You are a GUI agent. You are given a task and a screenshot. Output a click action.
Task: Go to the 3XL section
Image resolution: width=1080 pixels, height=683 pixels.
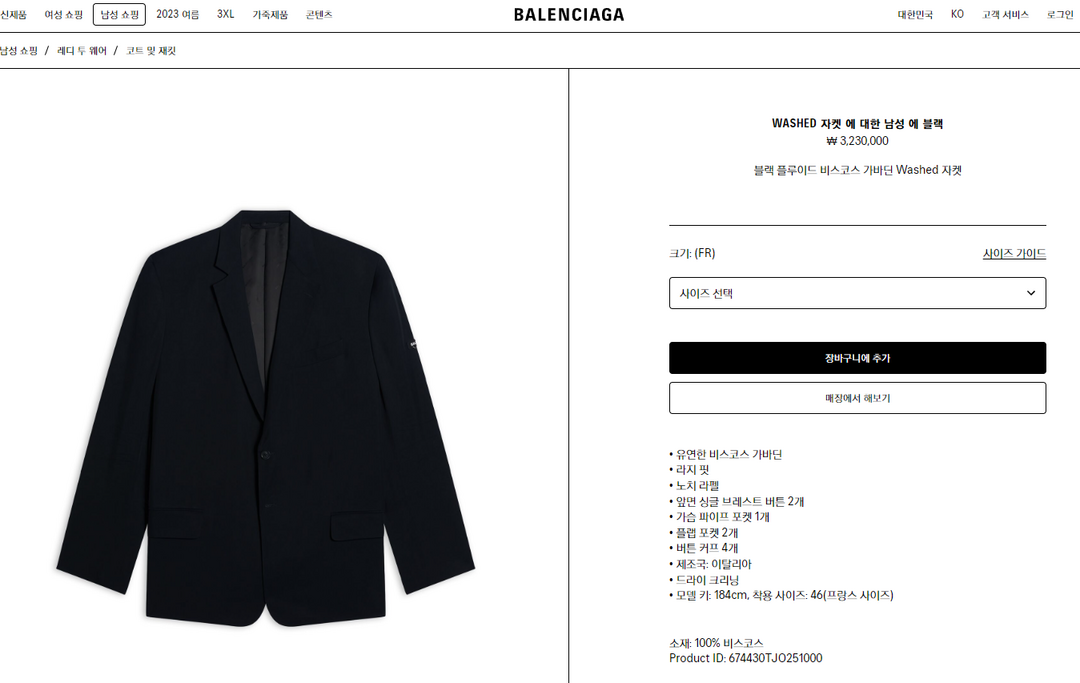(225, 14)
